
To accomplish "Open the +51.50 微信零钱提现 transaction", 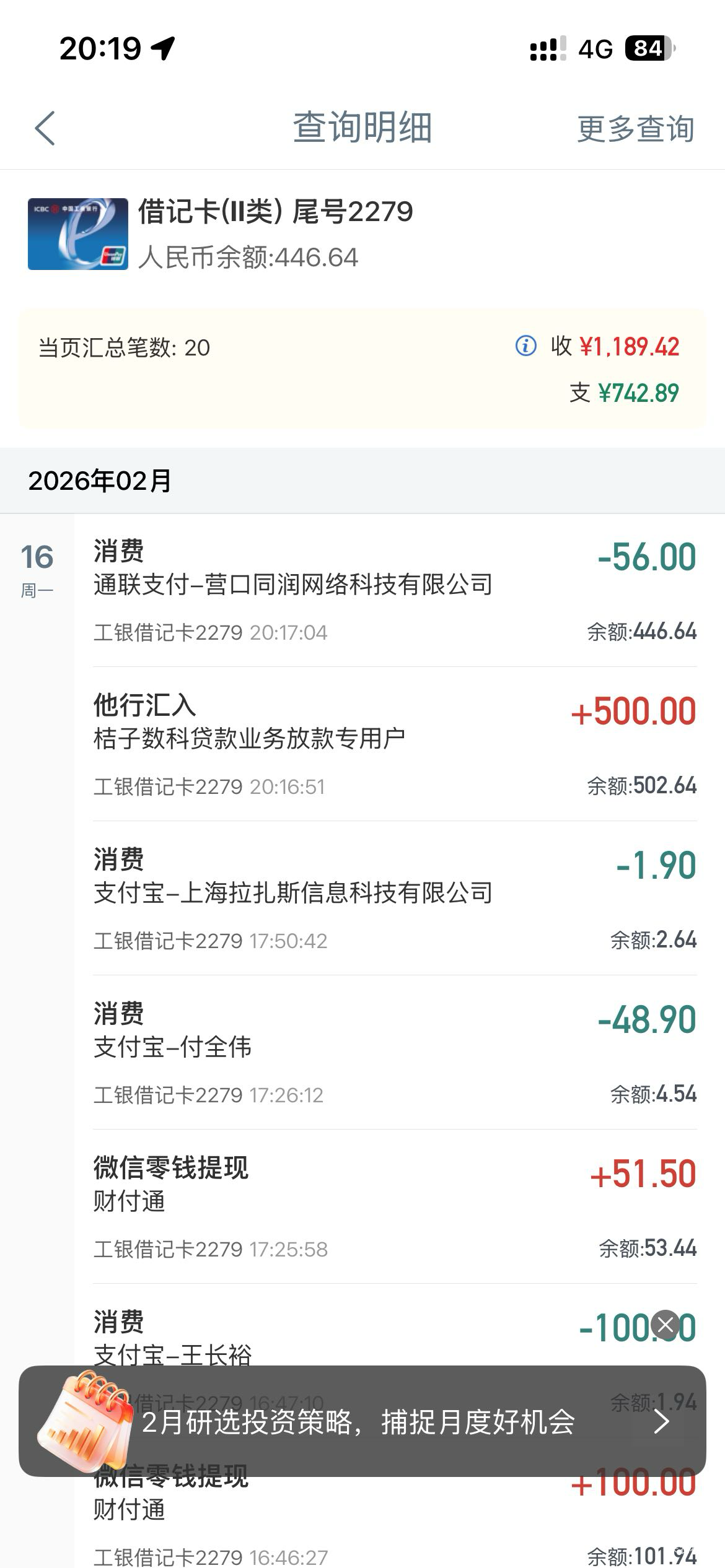I will [395, 1207].
